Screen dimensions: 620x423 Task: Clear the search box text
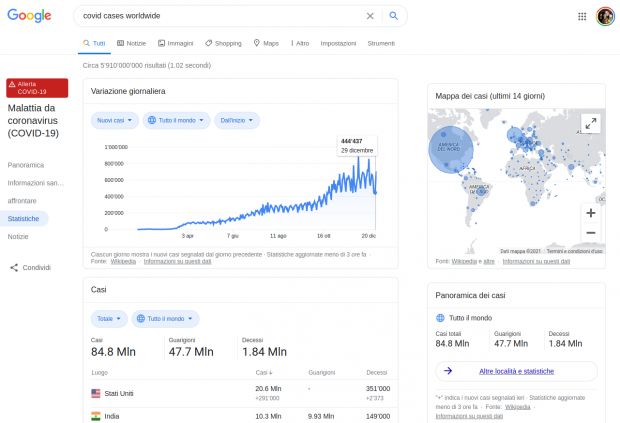pyautogui.click(x=370, y=16)
